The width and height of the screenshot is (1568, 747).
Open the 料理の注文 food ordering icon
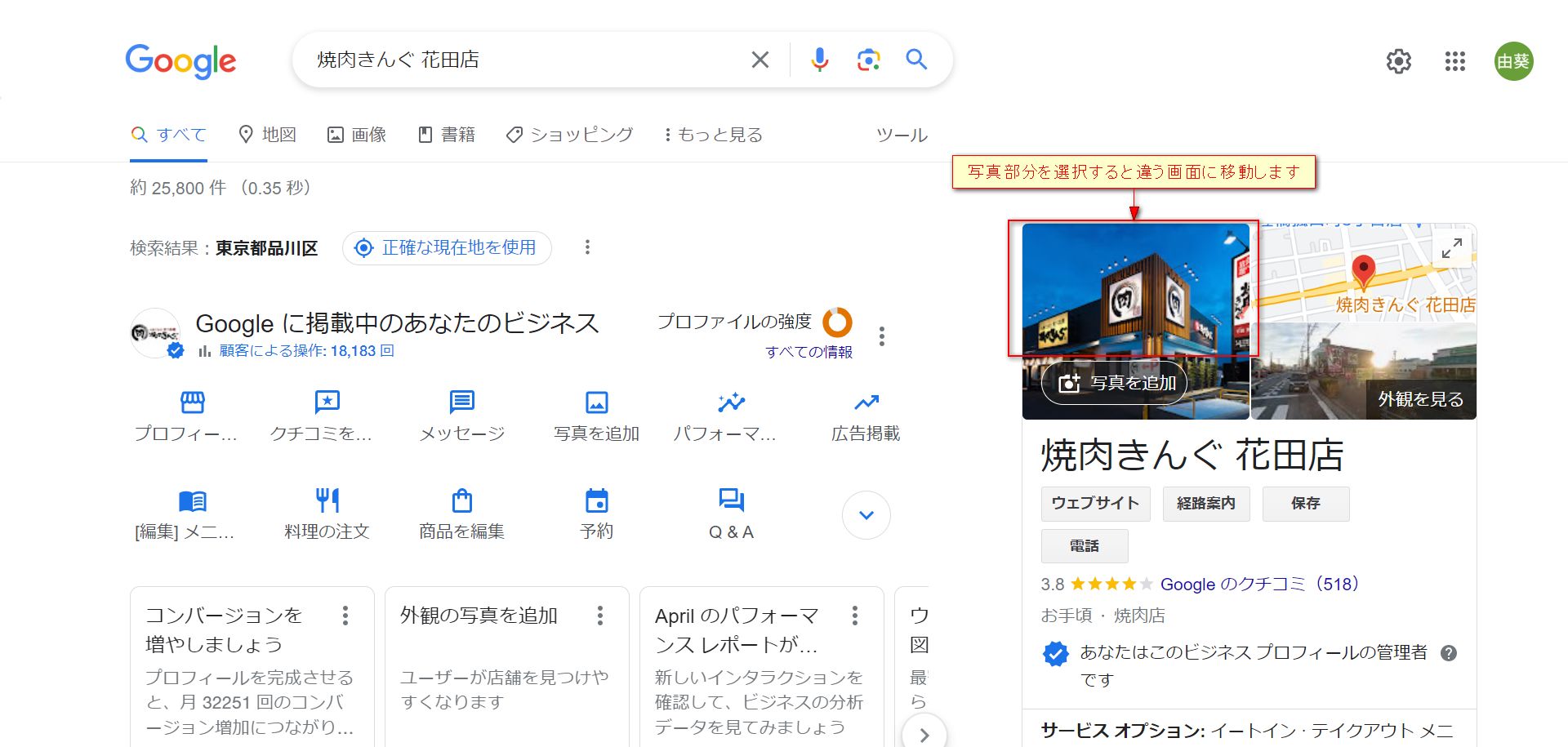tap(327, 500)
